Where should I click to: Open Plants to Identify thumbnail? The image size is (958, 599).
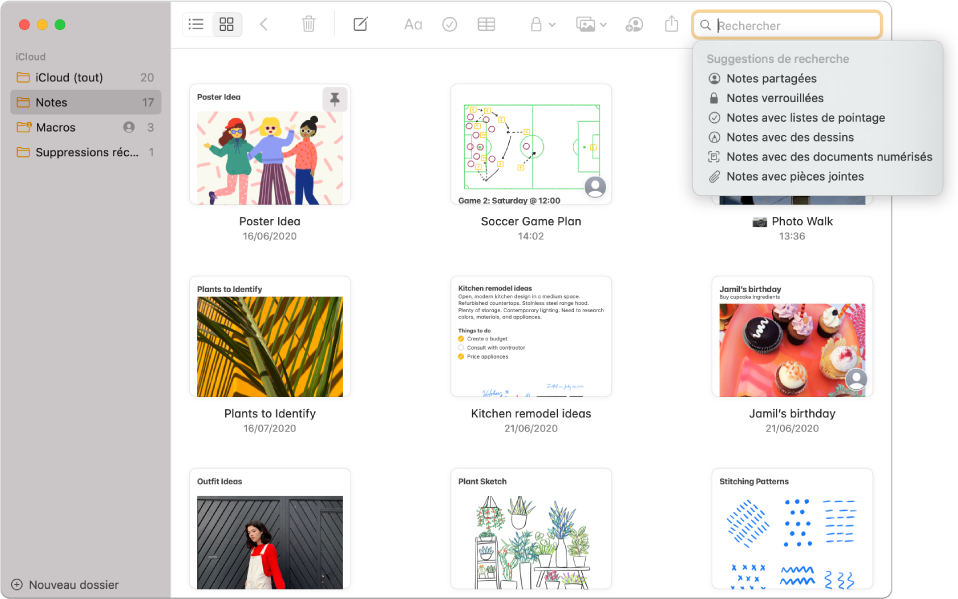point(269,337)
